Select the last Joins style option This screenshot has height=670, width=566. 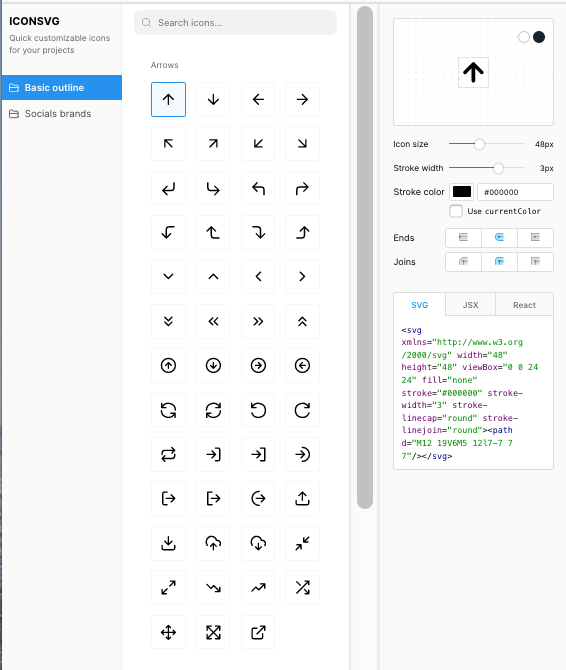click(x=535, y=262)
